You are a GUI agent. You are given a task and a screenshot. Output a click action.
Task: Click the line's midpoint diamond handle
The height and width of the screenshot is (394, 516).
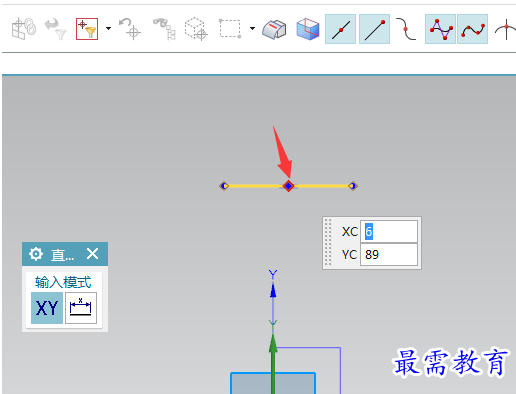coord(288,186)
